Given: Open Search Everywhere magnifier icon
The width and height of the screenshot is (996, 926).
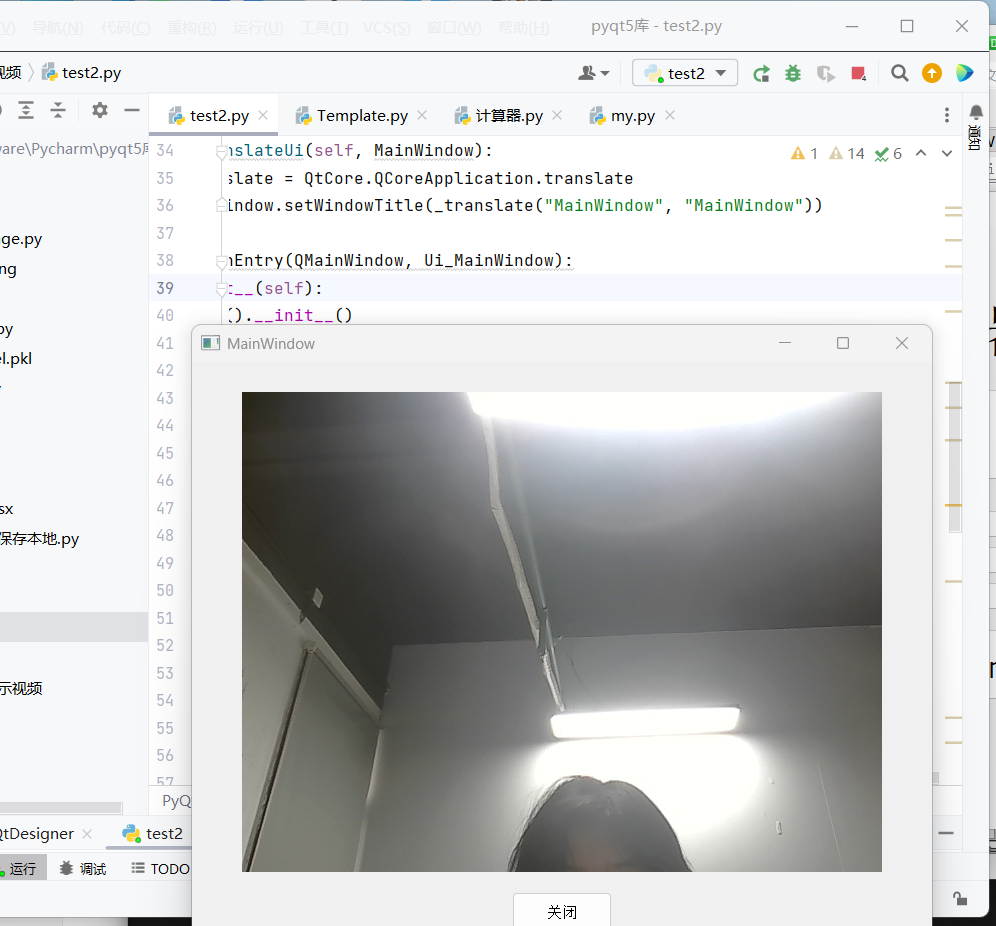Looking at the screenshot, I should click(x=899, y=73).
